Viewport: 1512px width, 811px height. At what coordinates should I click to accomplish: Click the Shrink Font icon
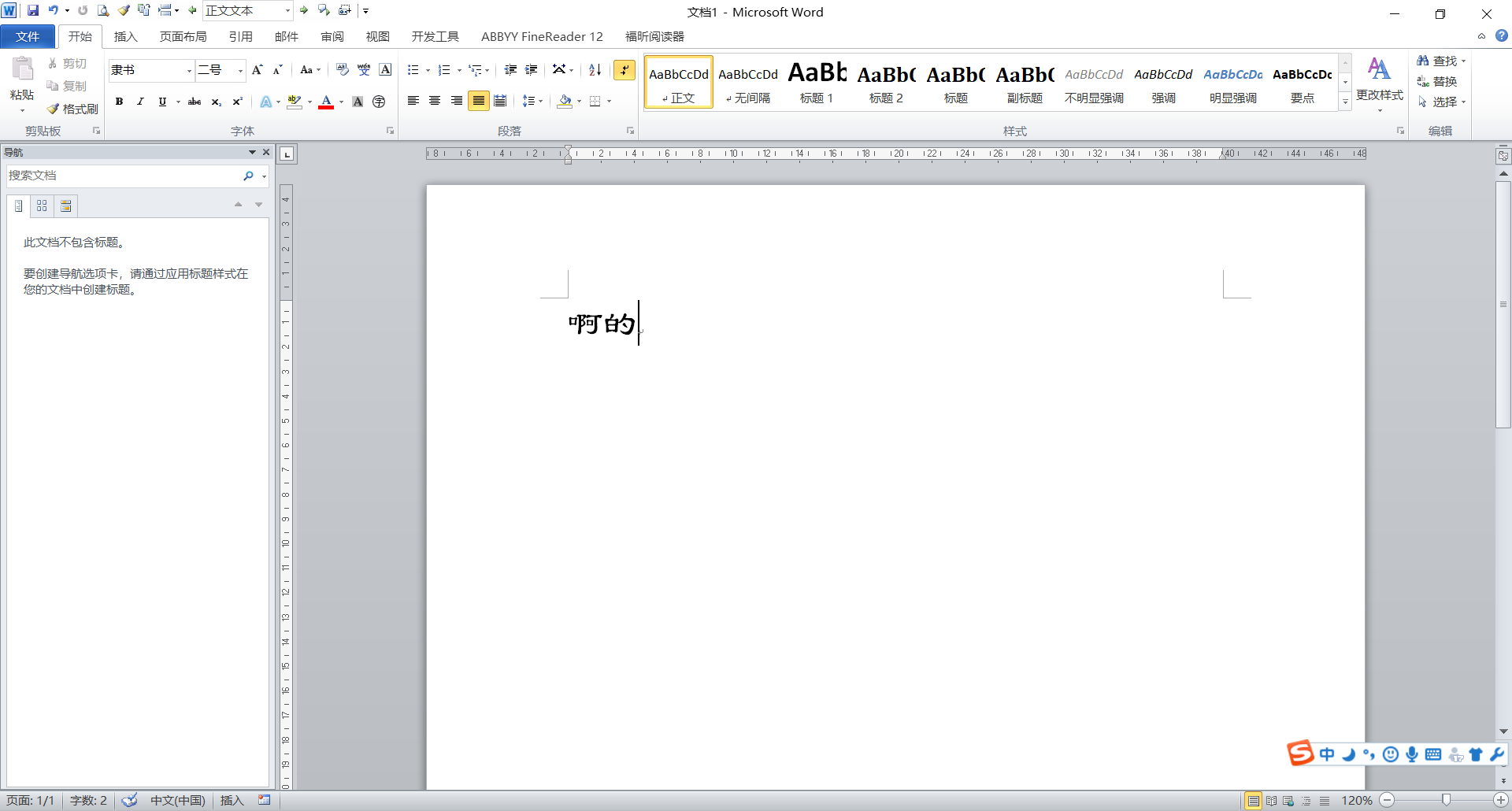pyautogui.click(x=277, y=70)
